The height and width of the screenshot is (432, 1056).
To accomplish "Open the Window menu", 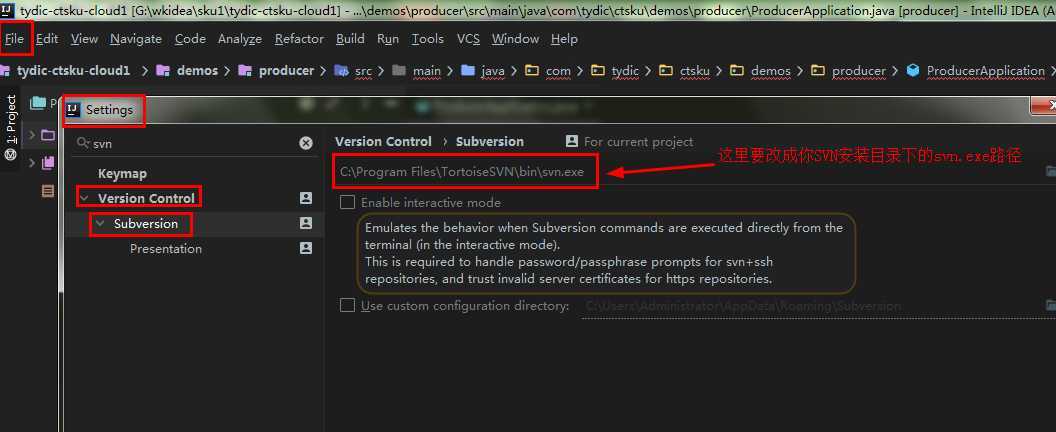I will click(515, 39).
